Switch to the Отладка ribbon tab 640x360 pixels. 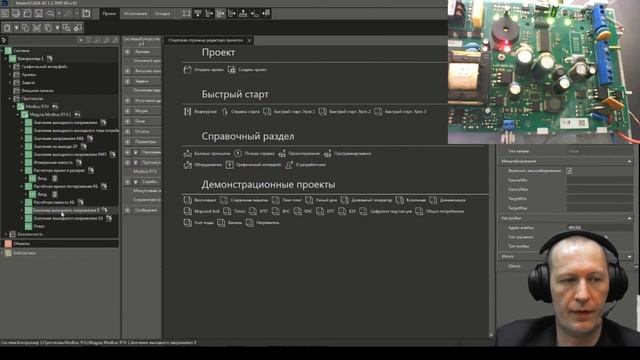pos(162,13)
